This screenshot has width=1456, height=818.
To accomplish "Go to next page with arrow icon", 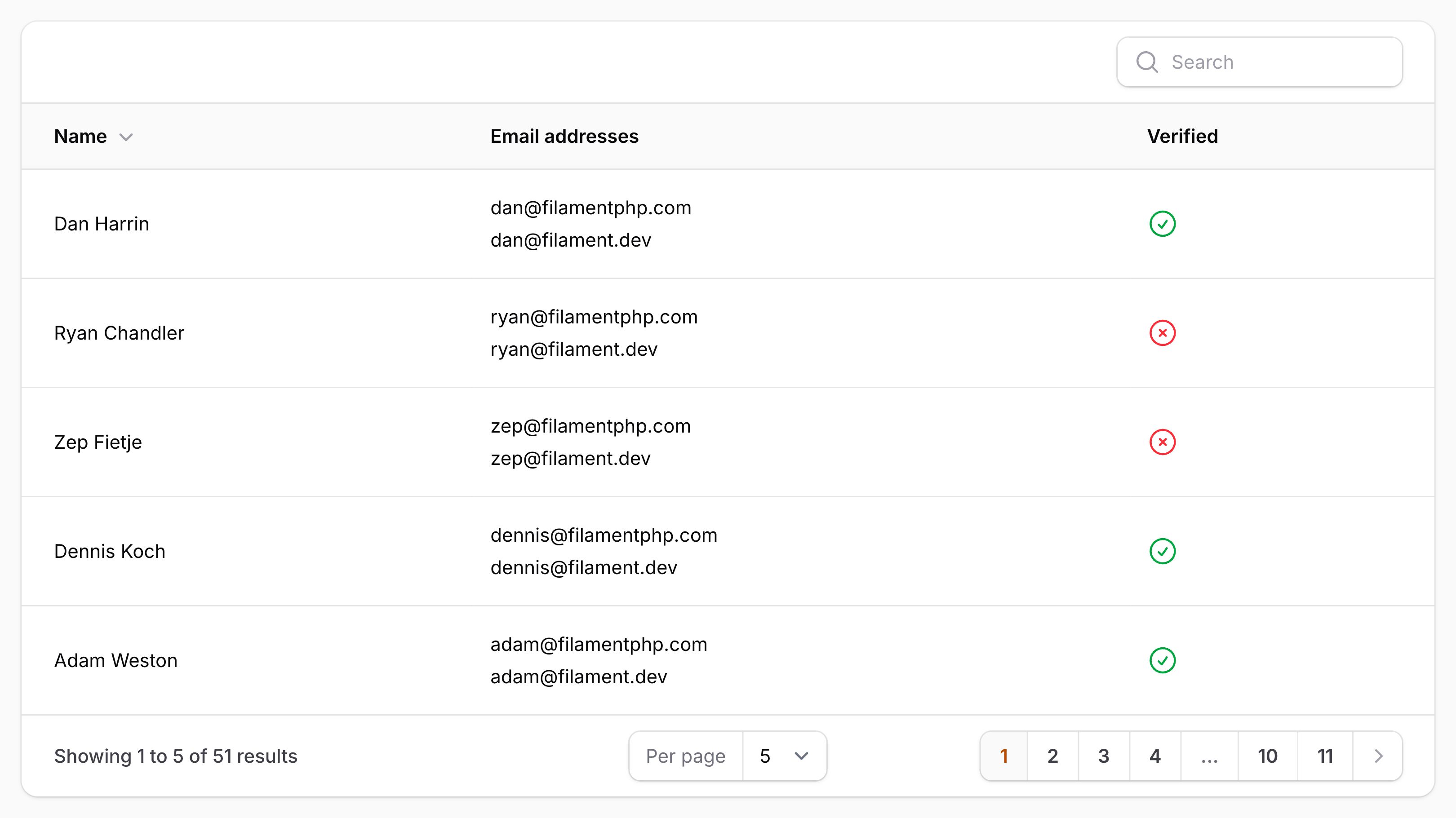I will point(1378,756).
